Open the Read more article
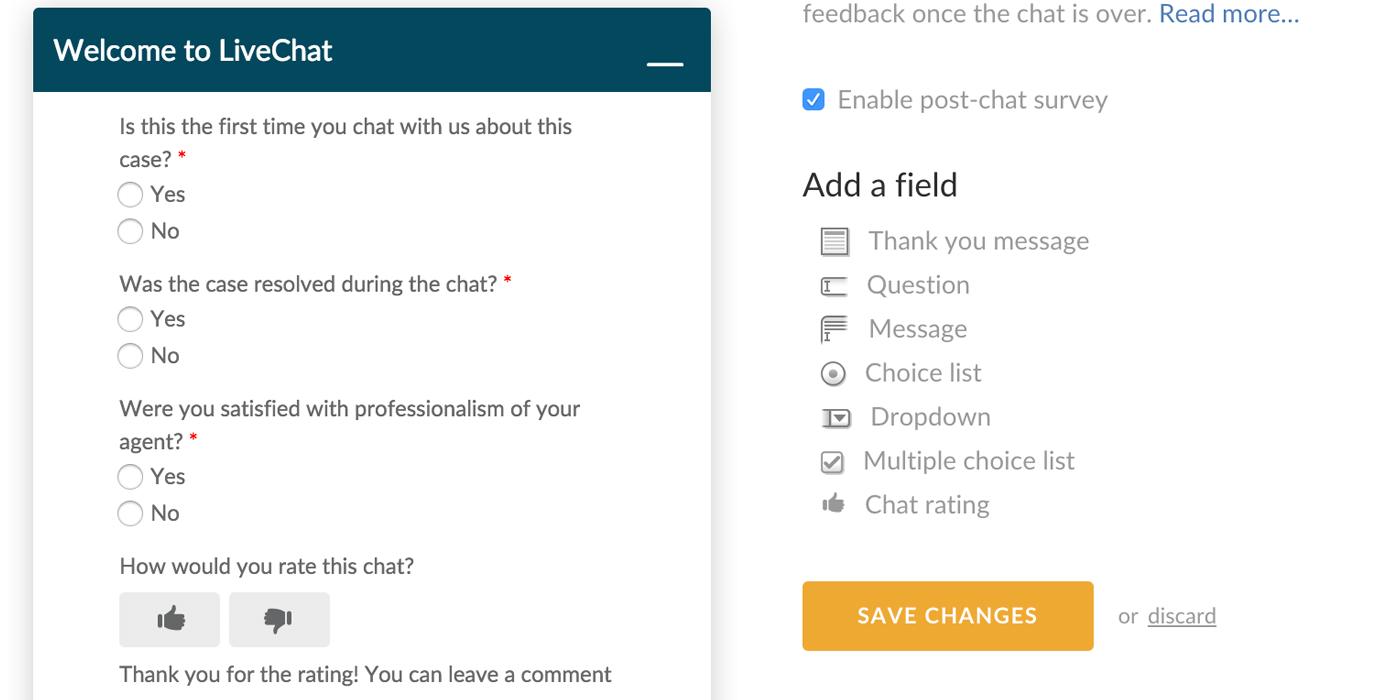Viewport: 1400px width, 700px height. (x=1228, y=14)
